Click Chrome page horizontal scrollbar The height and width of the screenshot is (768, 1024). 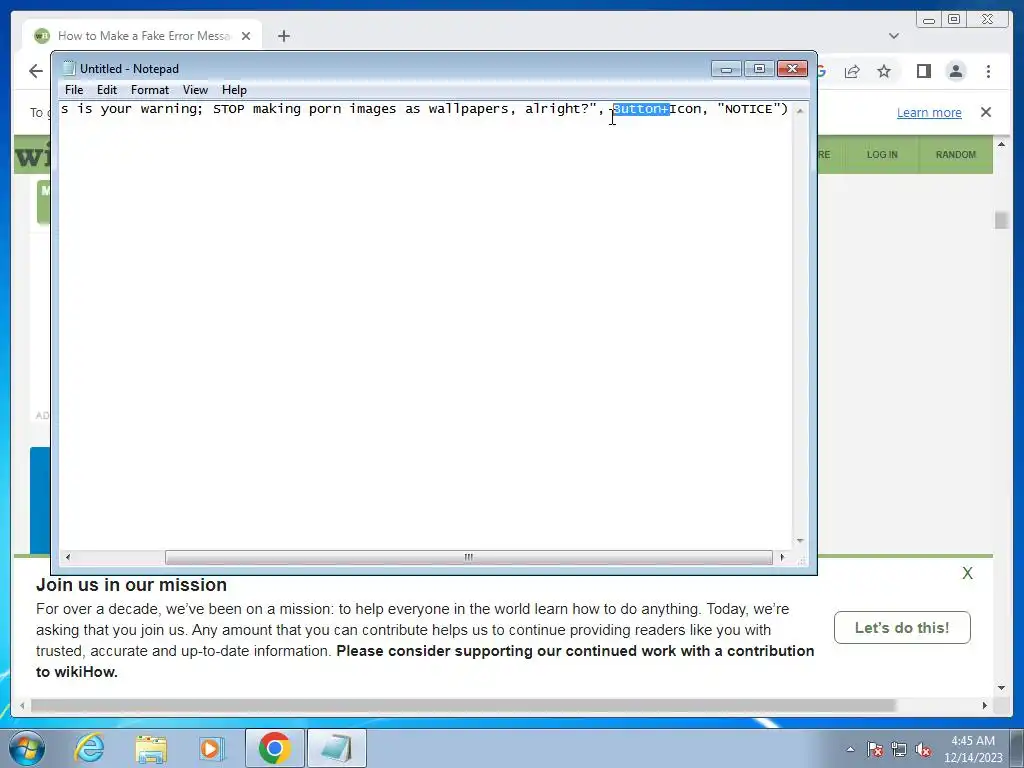click(x=463, y=705)
